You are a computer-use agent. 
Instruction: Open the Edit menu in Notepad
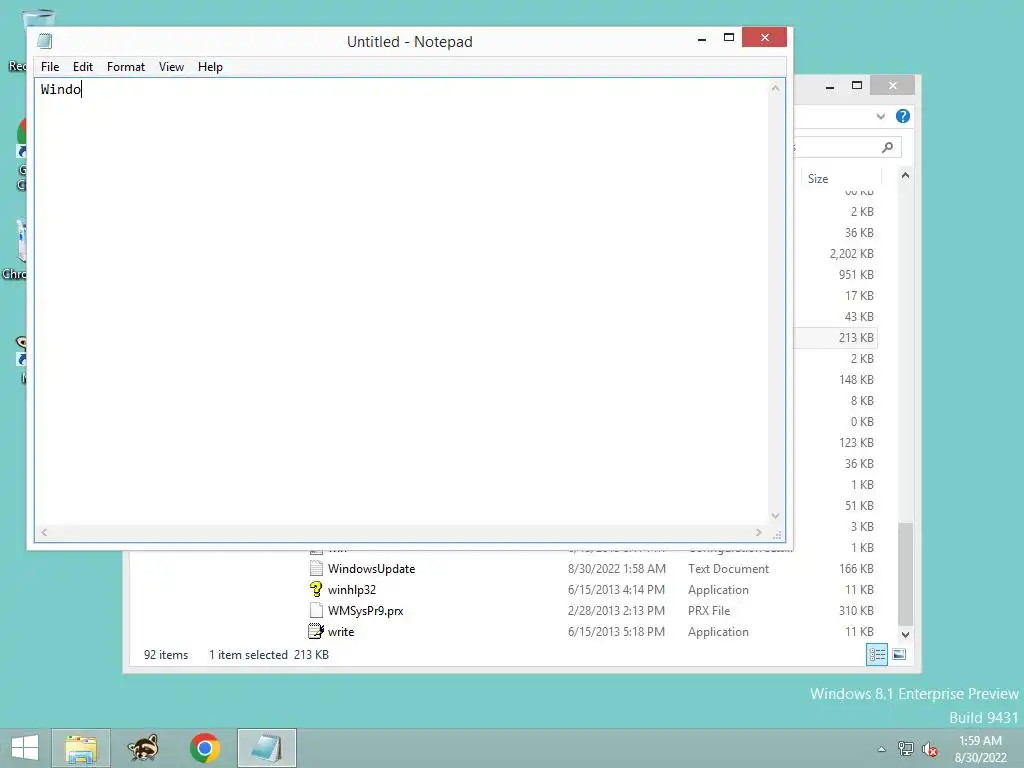click(x=82, y=67)
